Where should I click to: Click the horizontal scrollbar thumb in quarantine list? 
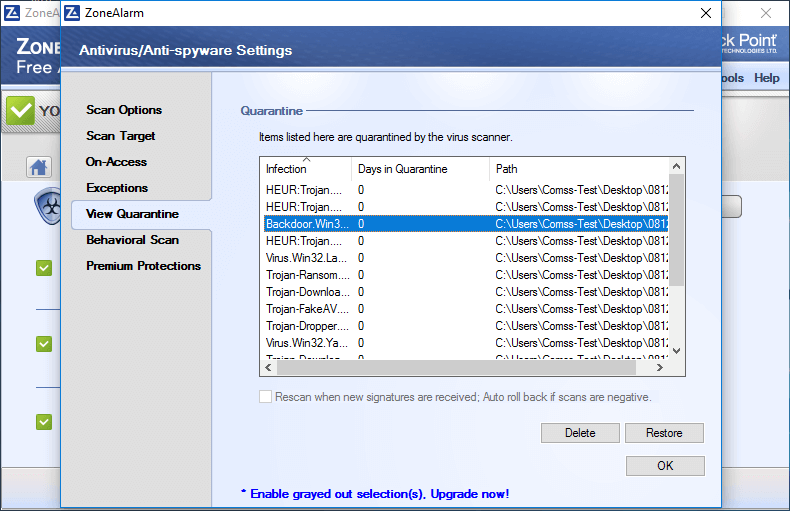[x=456, y=368]
